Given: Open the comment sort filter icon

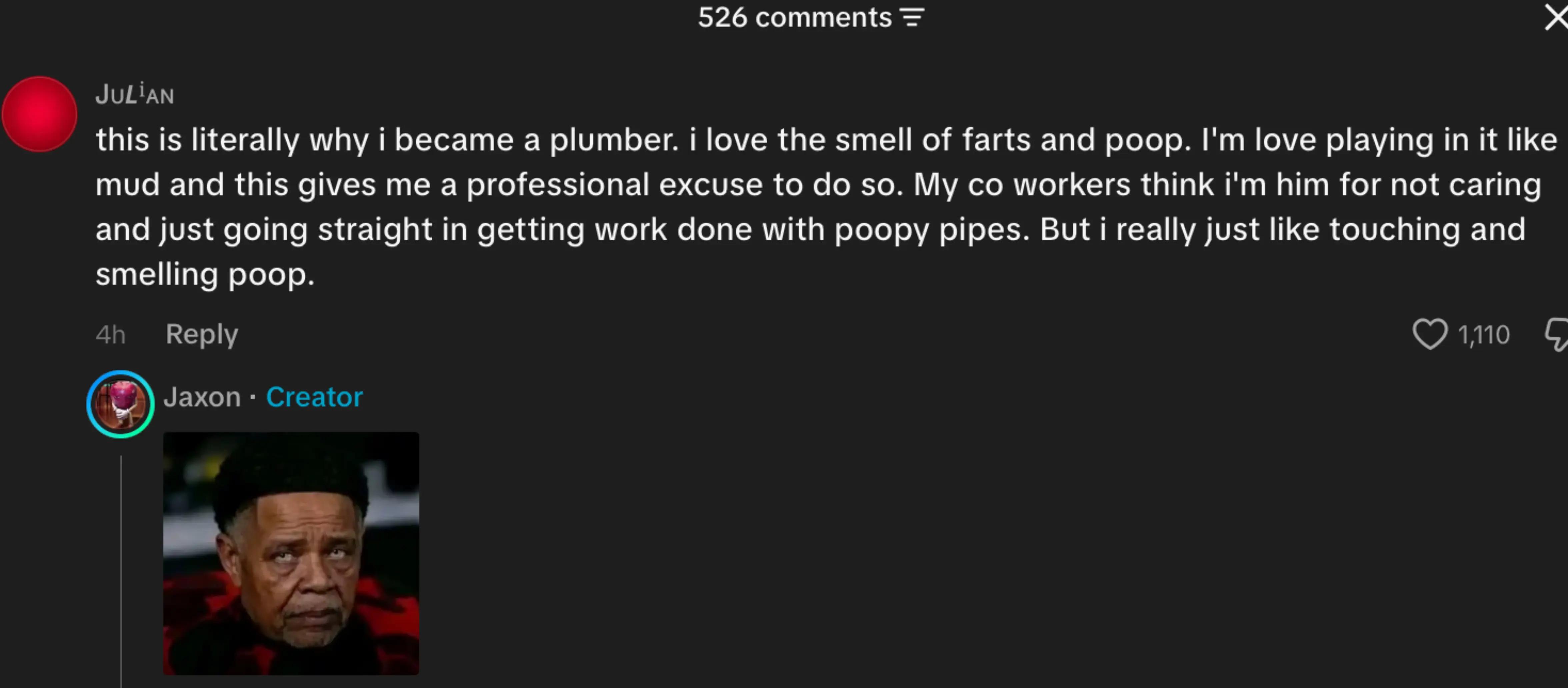Looking at the screenshot, I should coord(912,18).
